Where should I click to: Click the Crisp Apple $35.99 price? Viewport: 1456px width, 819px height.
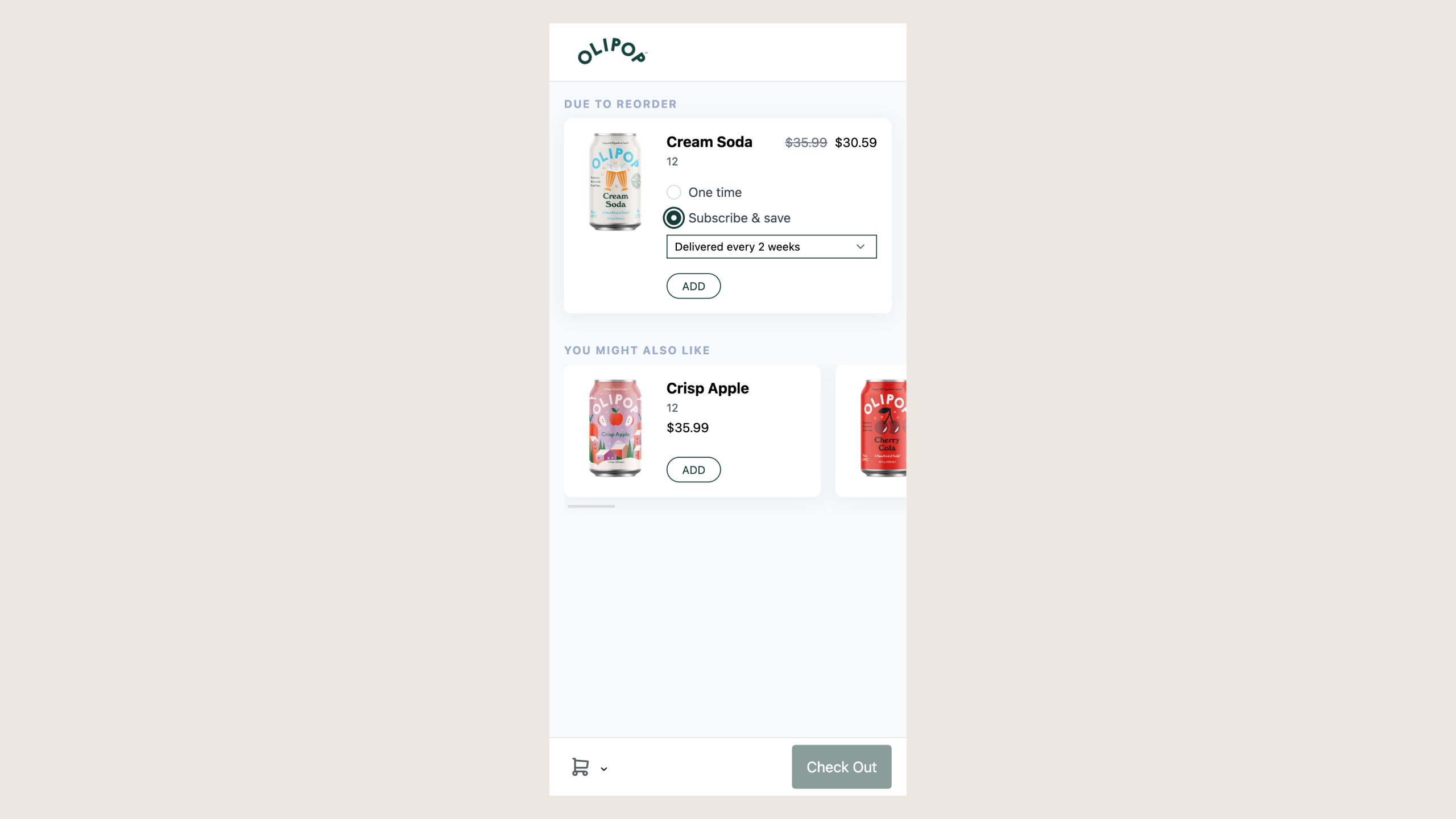coord(688,428)
